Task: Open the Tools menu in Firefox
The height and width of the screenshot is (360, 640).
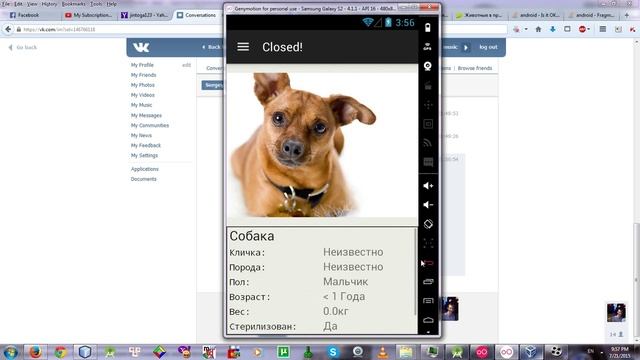Action: click(x=96, y=4)
